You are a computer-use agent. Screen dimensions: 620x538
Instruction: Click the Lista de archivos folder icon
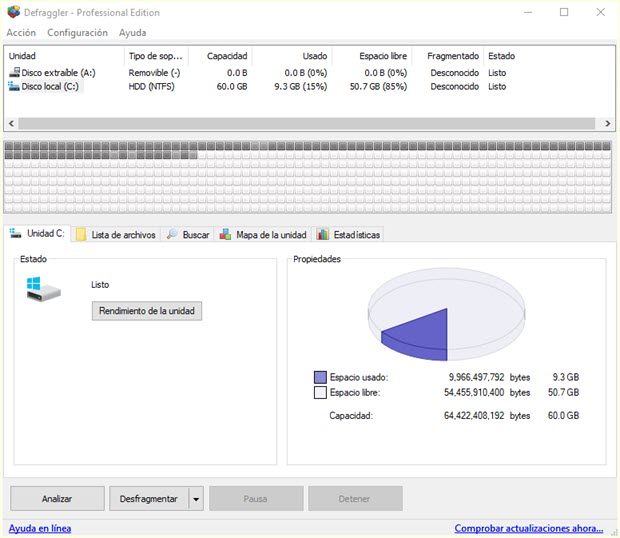click(81, 234)
